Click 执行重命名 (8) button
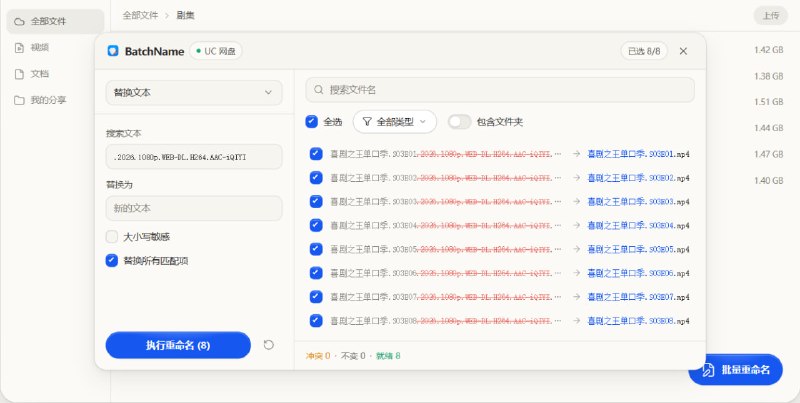 [x=178, y=345]
